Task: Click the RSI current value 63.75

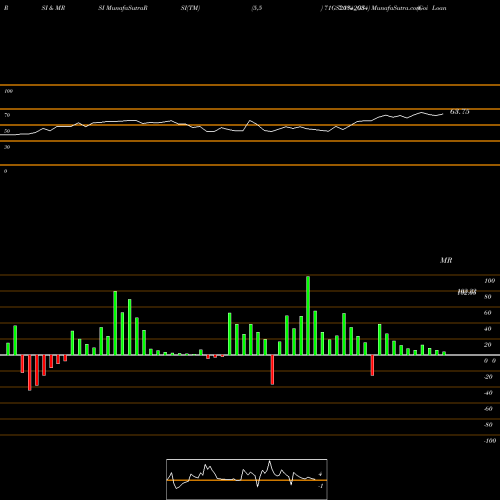Action: 460,112
